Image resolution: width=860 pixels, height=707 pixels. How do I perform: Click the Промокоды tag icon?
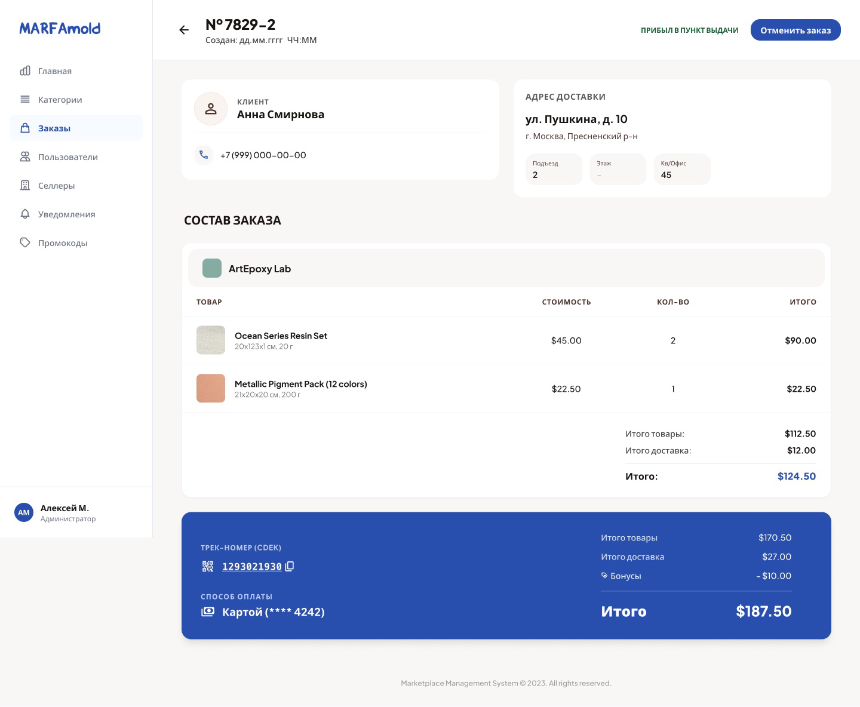(25, 242)
